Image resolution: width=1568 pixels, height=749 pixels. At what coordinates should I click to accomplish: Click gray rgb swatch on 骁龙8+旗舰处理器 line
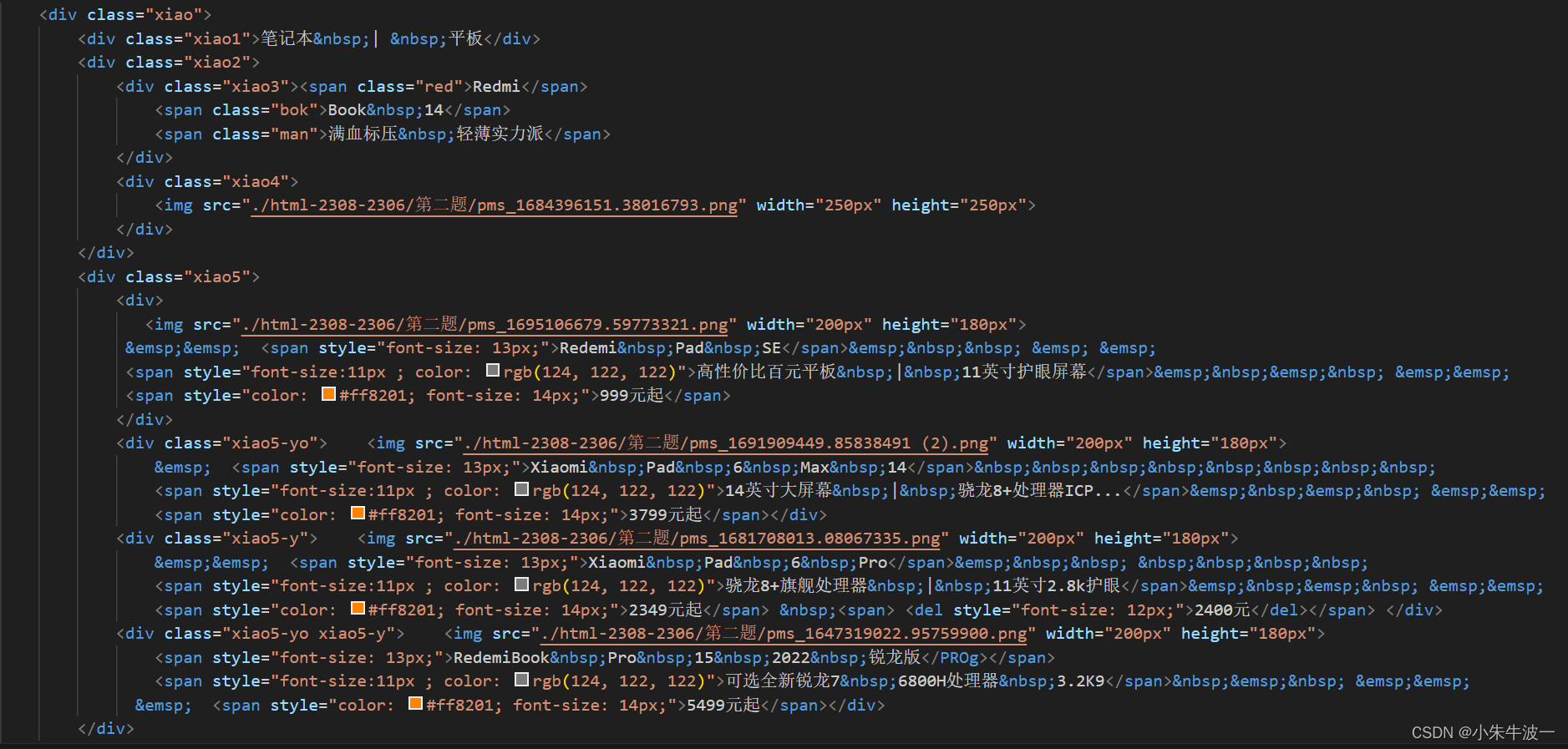(x=521, y=585)
